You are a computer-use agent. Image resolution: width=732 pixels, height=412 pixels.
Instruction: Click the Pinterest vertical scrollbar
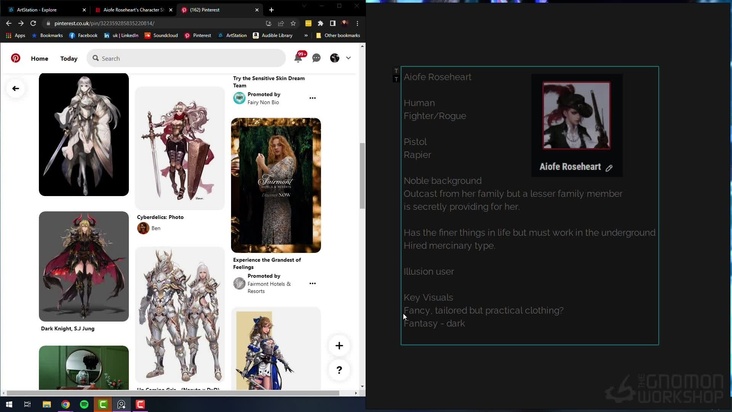(x=362, y=175)
